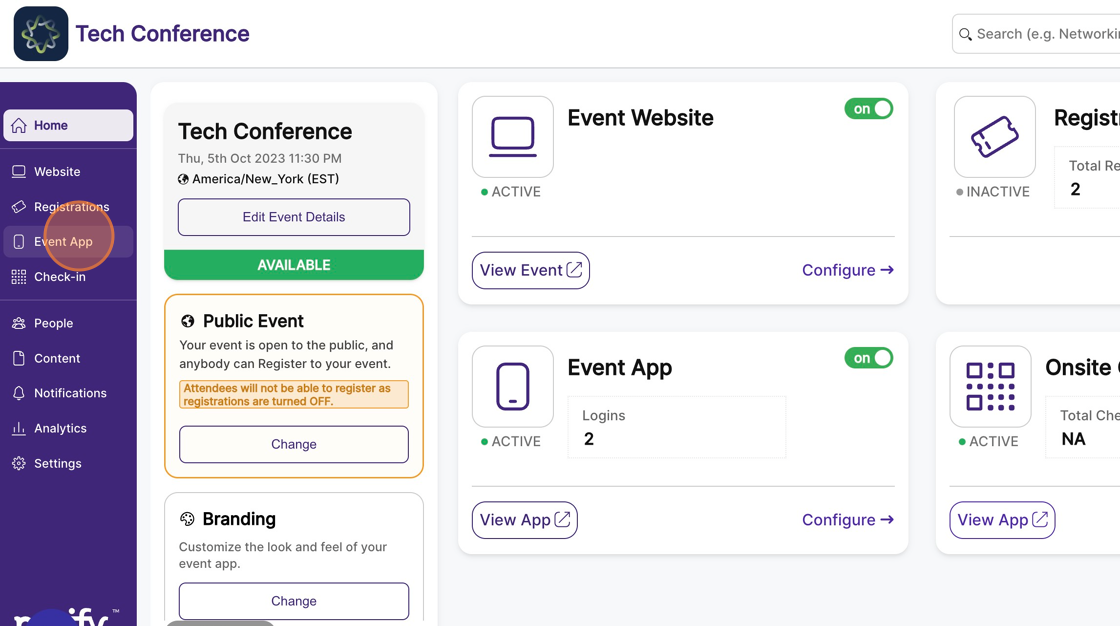Screen dimensions: 1120x626
Task: Open Website in the sidebar
Action: (57, 172)
